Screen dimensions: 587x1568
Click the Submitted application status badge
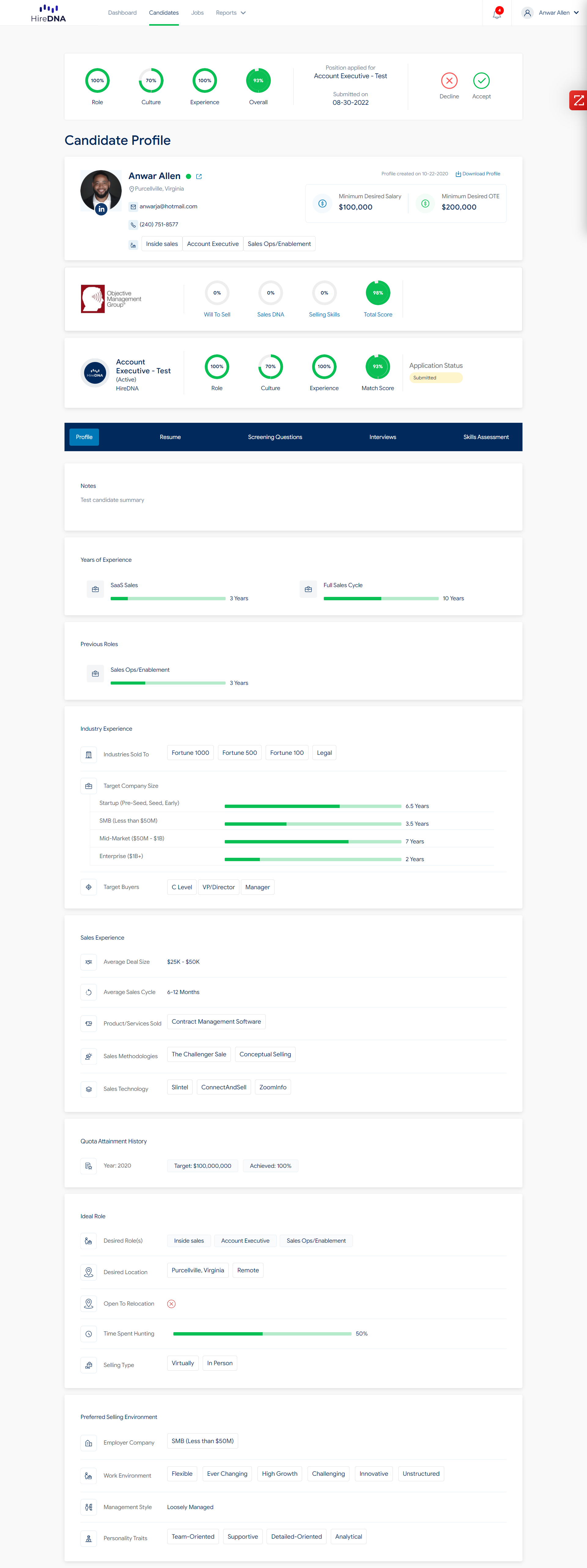tap(435, 378)
